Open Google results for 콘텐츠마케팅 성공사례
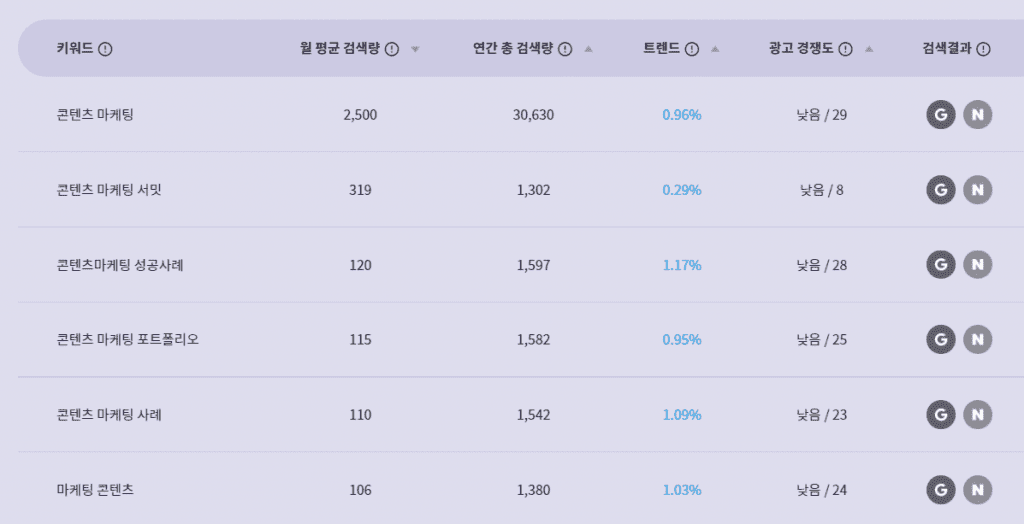The width and height of the screenshot is (1024, 524). (940, 265)
